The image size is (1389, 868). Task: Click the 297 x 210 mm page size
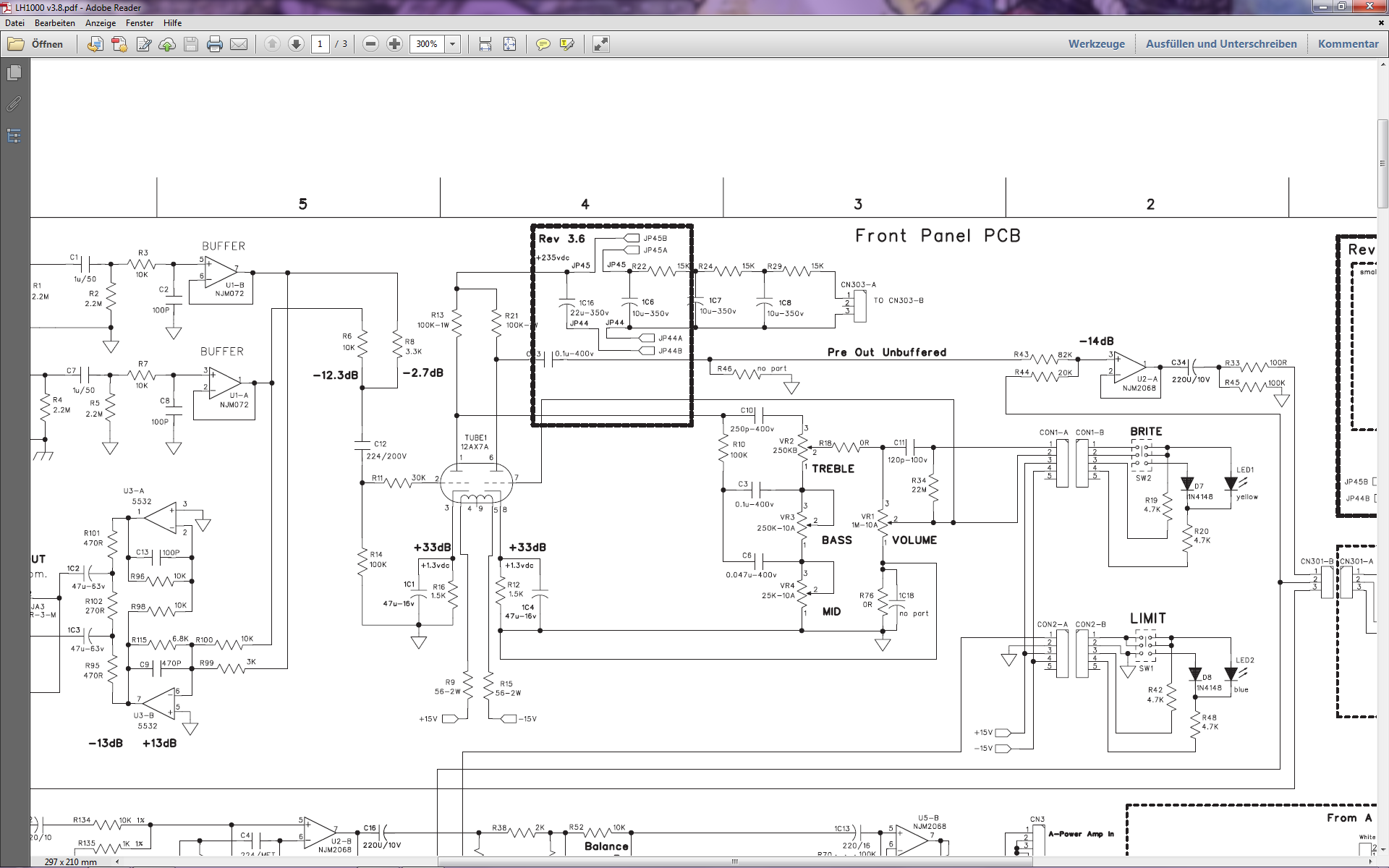[70, 861]
